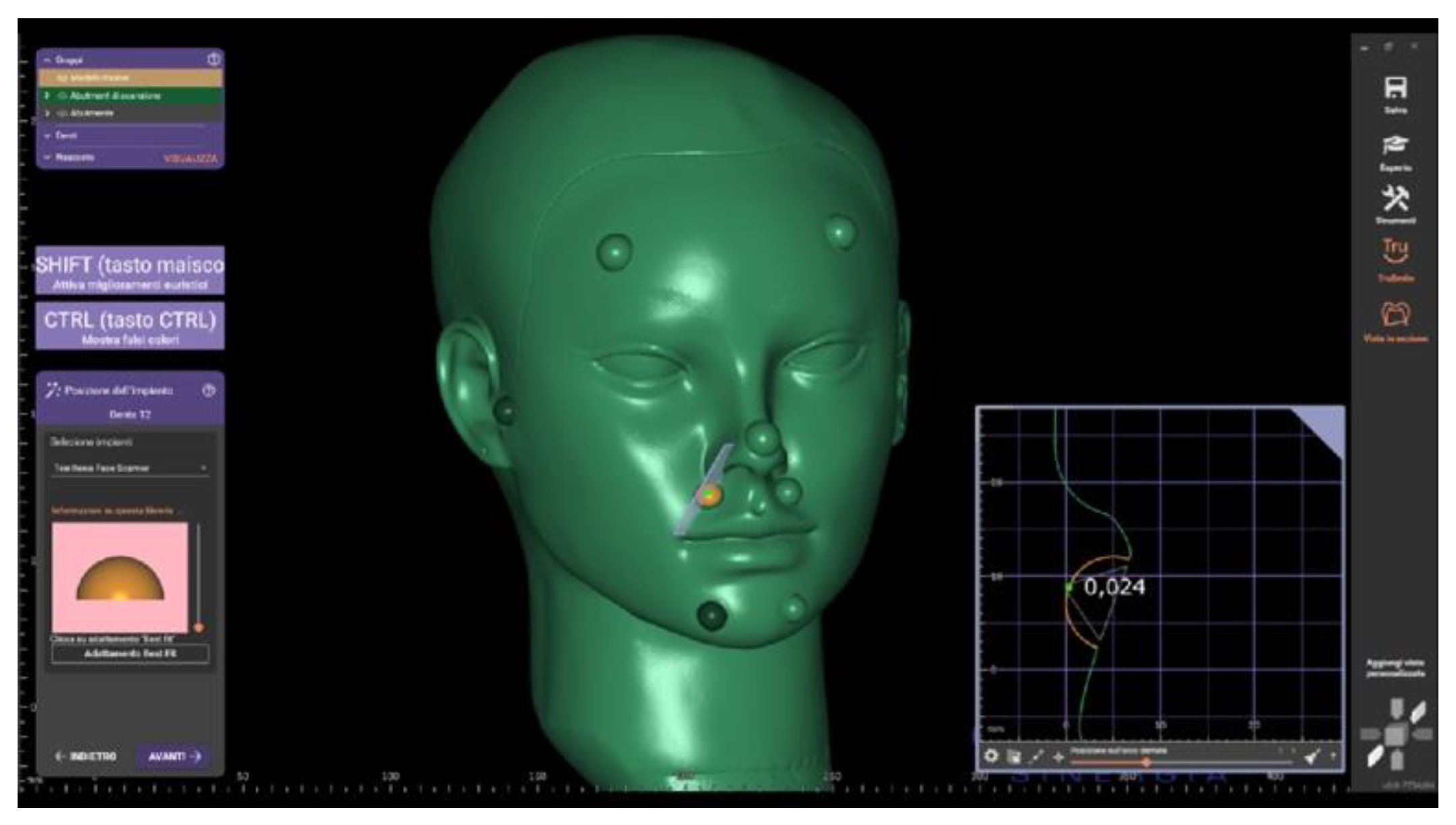Click the Salva save icon
The image size is (1456, 825).
pos(1395,88)
